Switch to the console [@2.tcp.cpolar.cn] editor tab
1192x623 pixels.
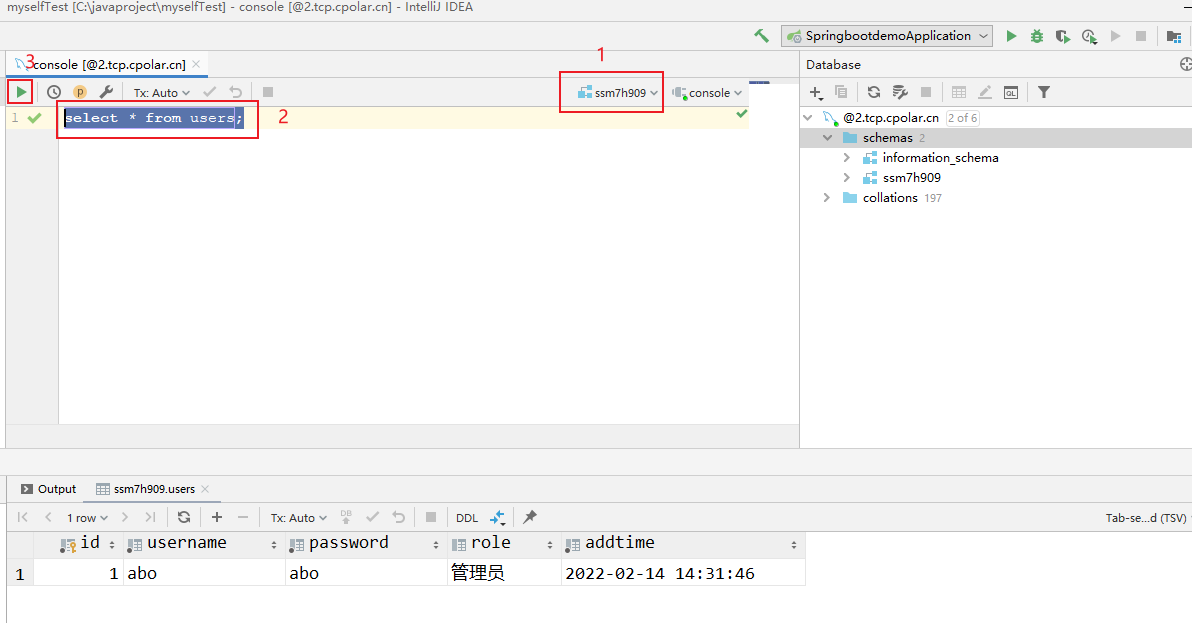[x=108, y=65]
